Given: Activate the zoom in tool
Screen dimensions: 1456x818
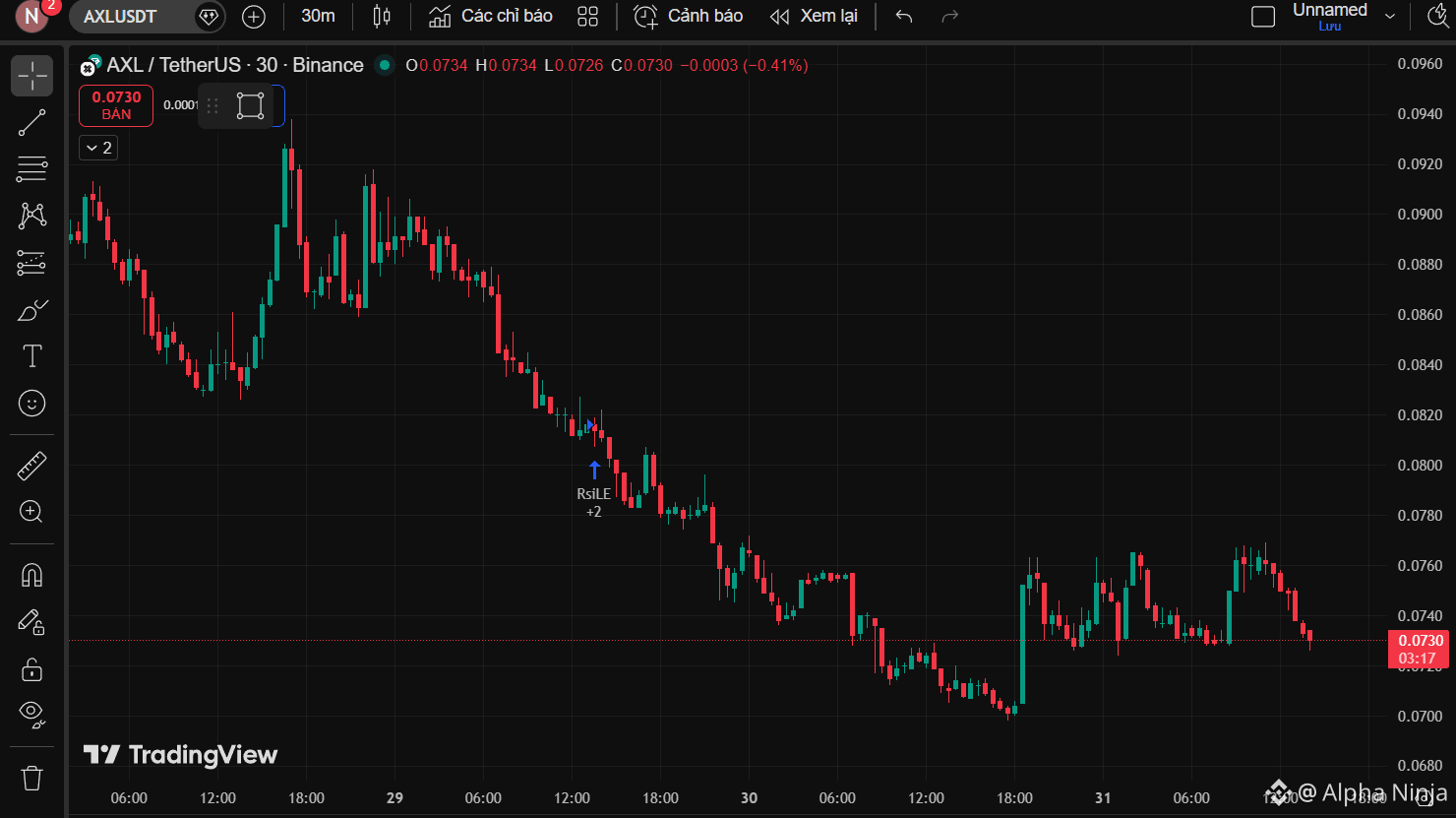Looking at the screenshot, I should point(31,512).
